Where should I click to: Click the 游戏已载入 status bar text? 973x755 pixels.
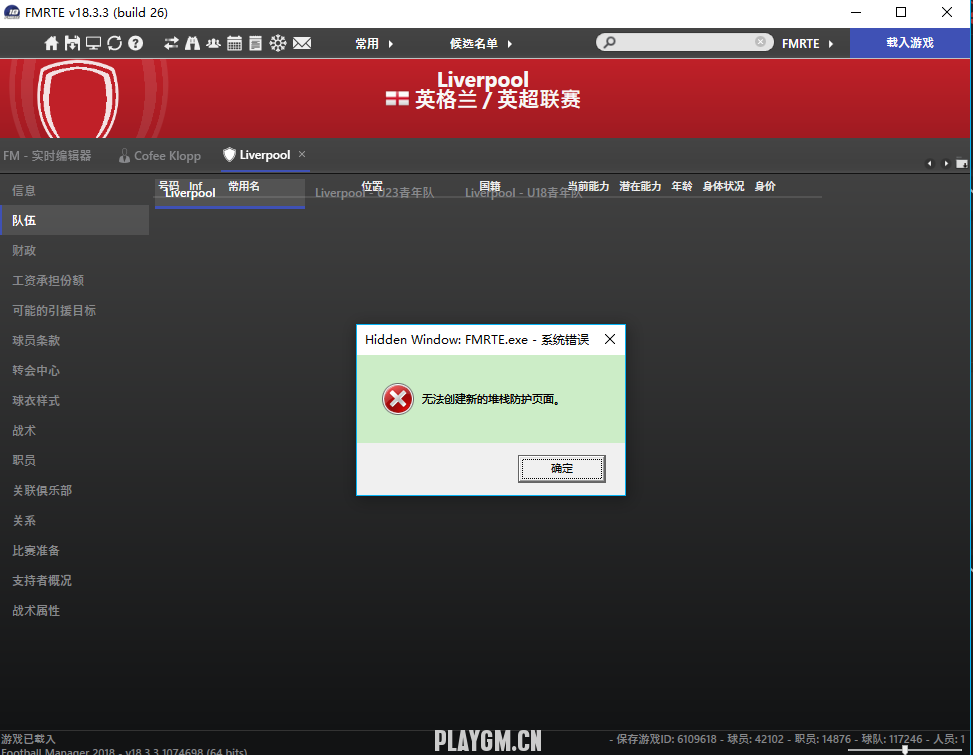tap(29, 739)
